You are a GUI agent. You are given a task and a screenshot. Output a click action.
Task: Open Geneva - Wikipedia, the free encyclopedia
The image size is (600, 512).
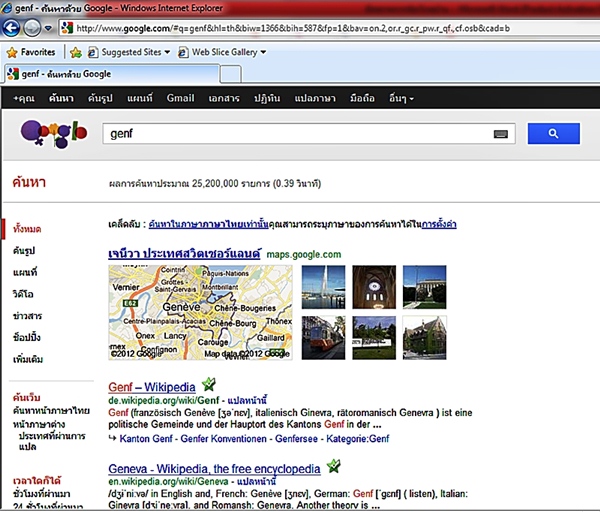(x=214, y=469)
